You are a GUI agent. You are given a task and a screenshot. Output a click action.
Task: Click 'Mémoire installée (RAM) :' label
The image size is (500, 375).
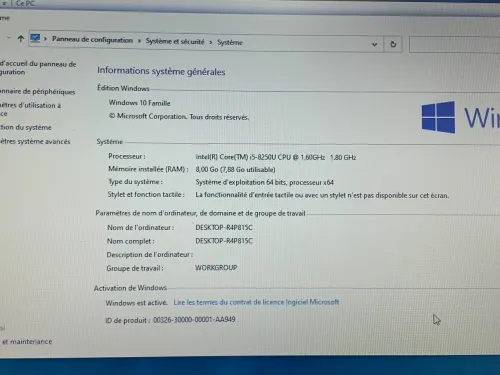[x=148, y=169]
